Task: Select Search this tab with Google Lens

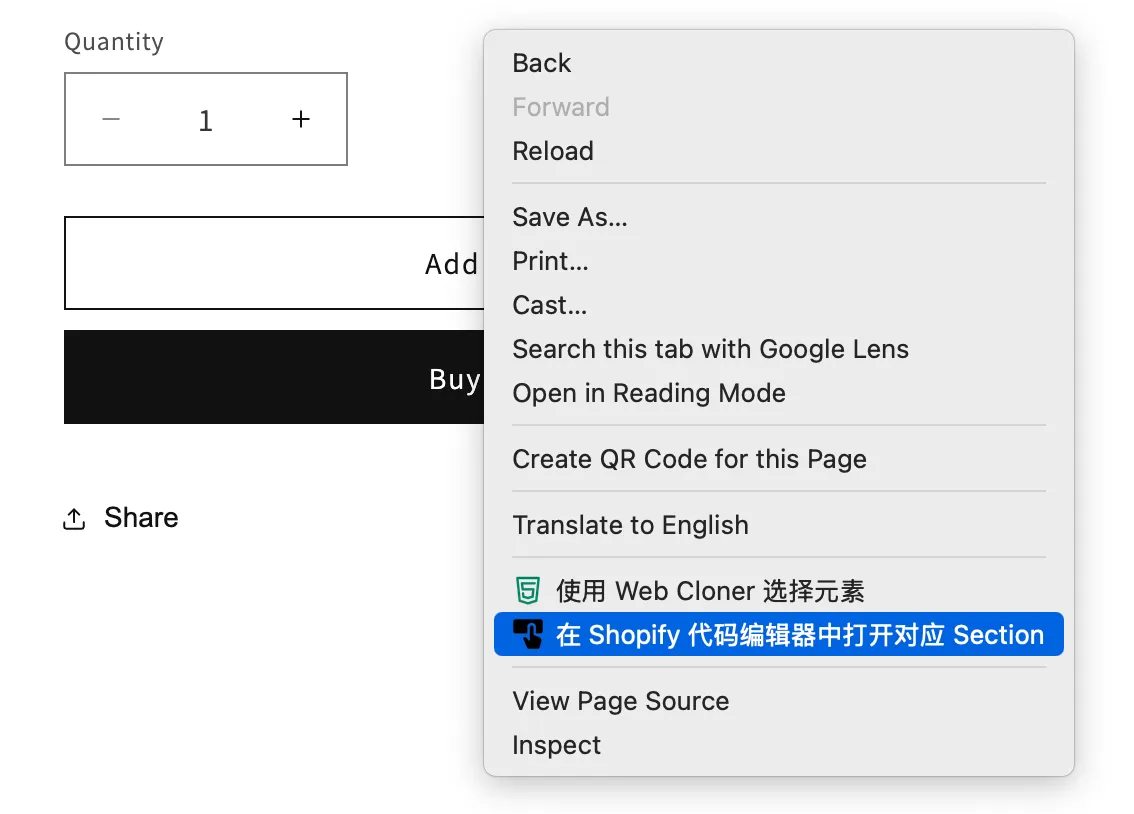Action: pyautogui.click(x=779, y=349)
